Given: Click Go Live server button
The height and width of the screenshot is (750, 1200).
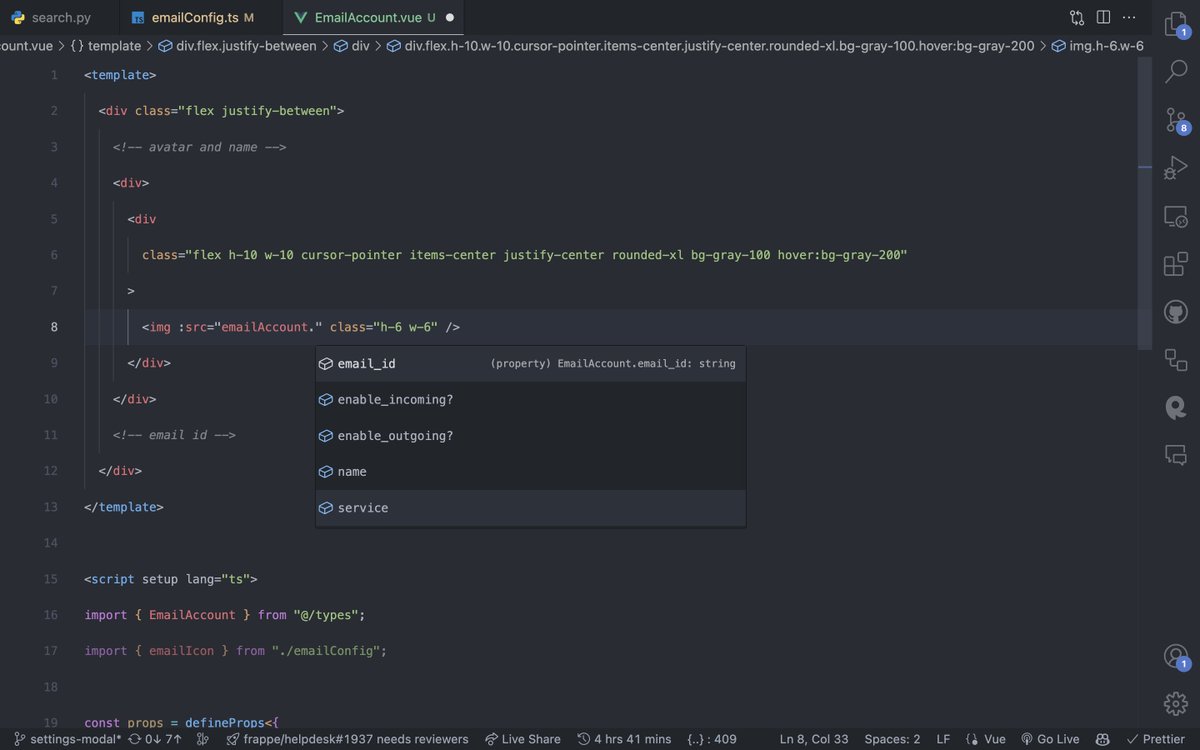Looking at the screenshot, I should (x=1049, y=739).
